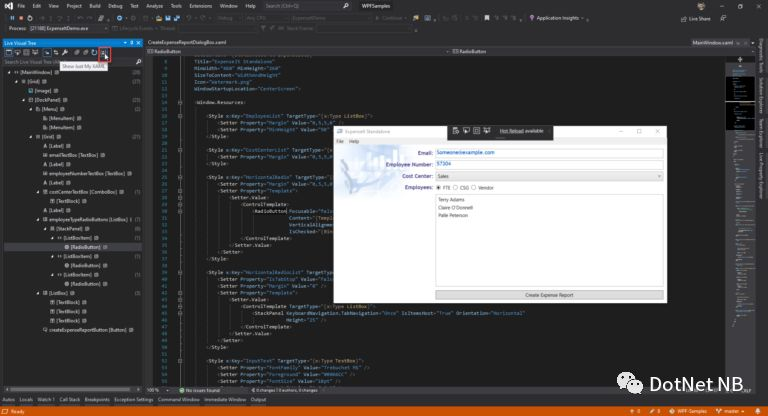Click Display Layout Adorners icon on in-app toolbar
The width and height of the screenshot is (768, 416).
tap(476, 131)
